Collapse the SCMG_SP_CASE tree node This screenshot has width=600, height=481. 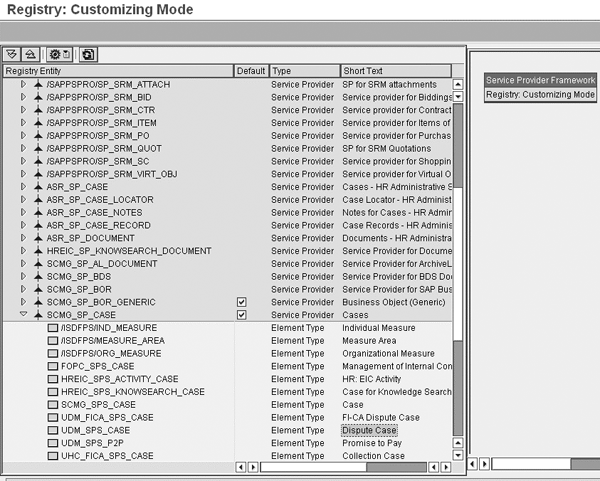(24, 315)
